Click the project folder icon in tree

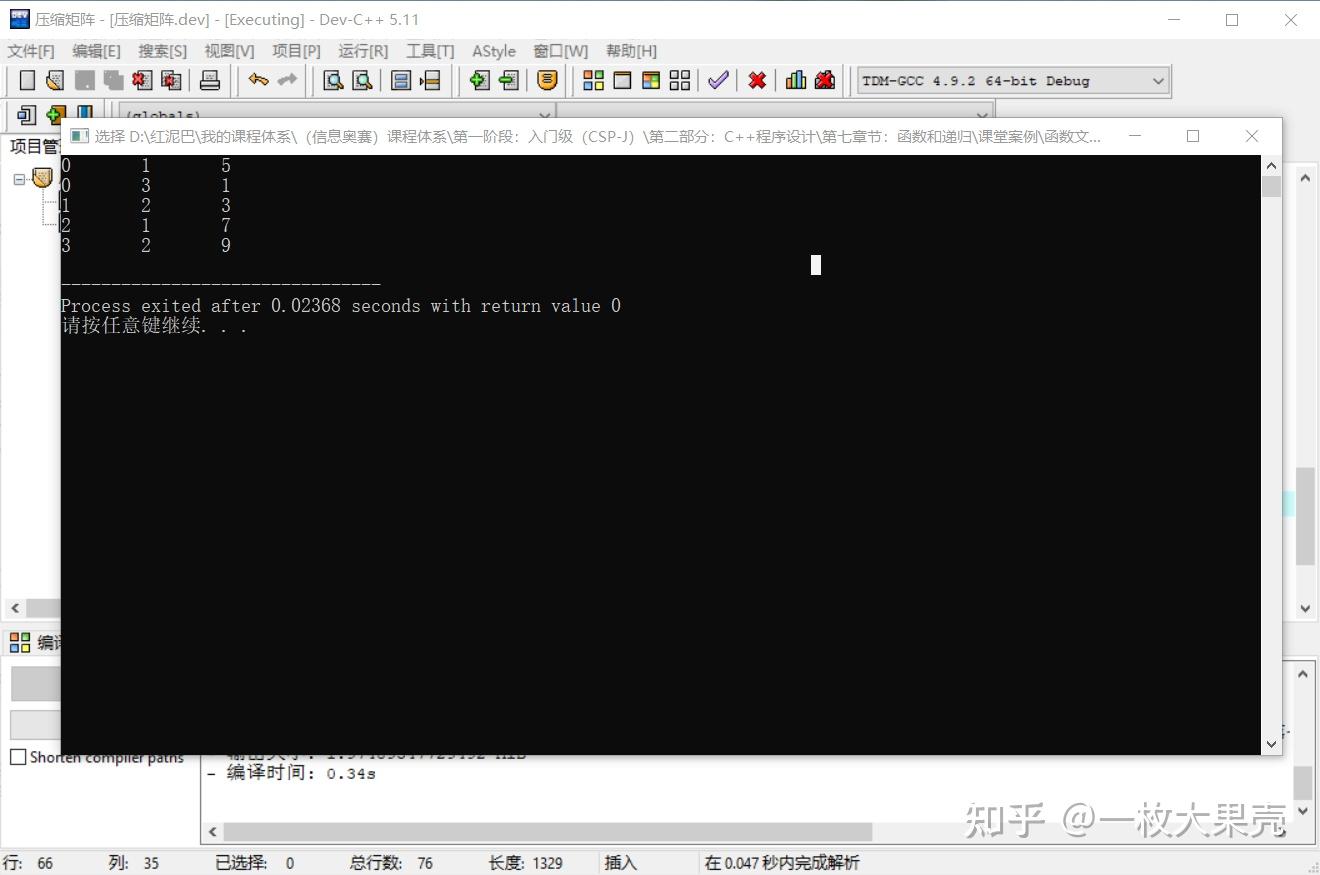[x=42, y=178]
